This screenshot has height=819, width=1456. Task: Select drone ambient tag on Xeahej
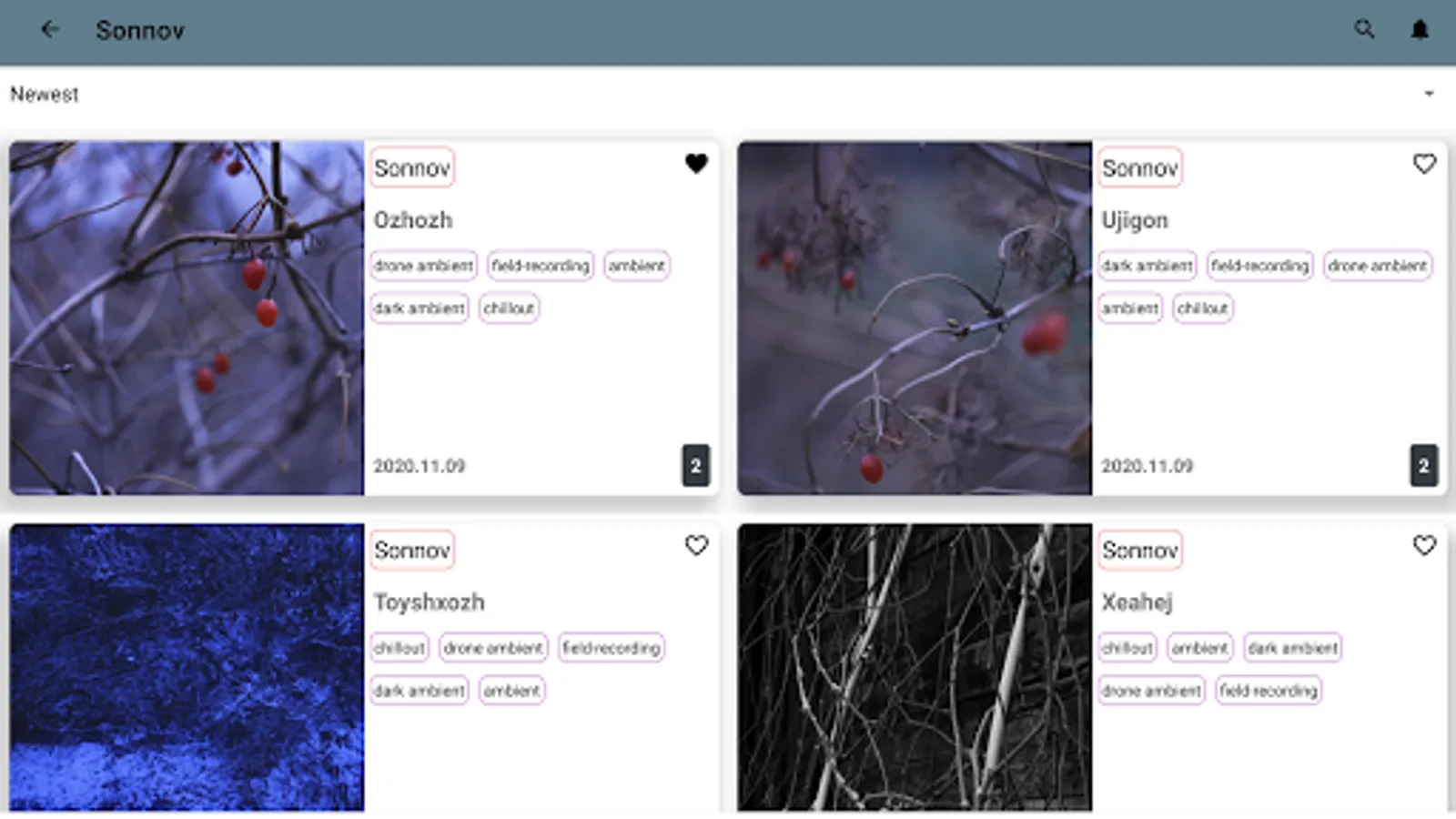(x=1152, y=691)
